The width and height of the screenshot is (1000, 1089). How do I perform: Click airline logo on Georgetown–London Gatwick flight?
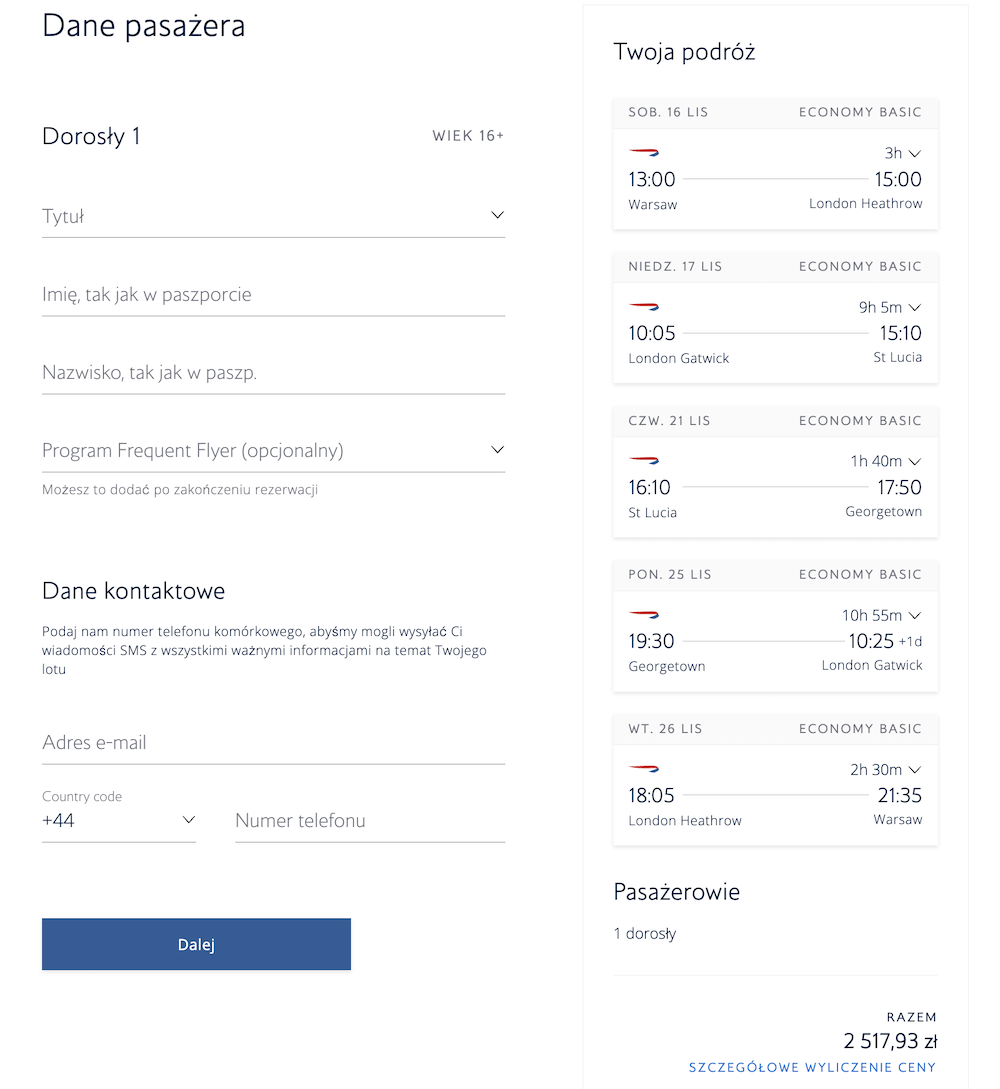click(x=644, y=615)
